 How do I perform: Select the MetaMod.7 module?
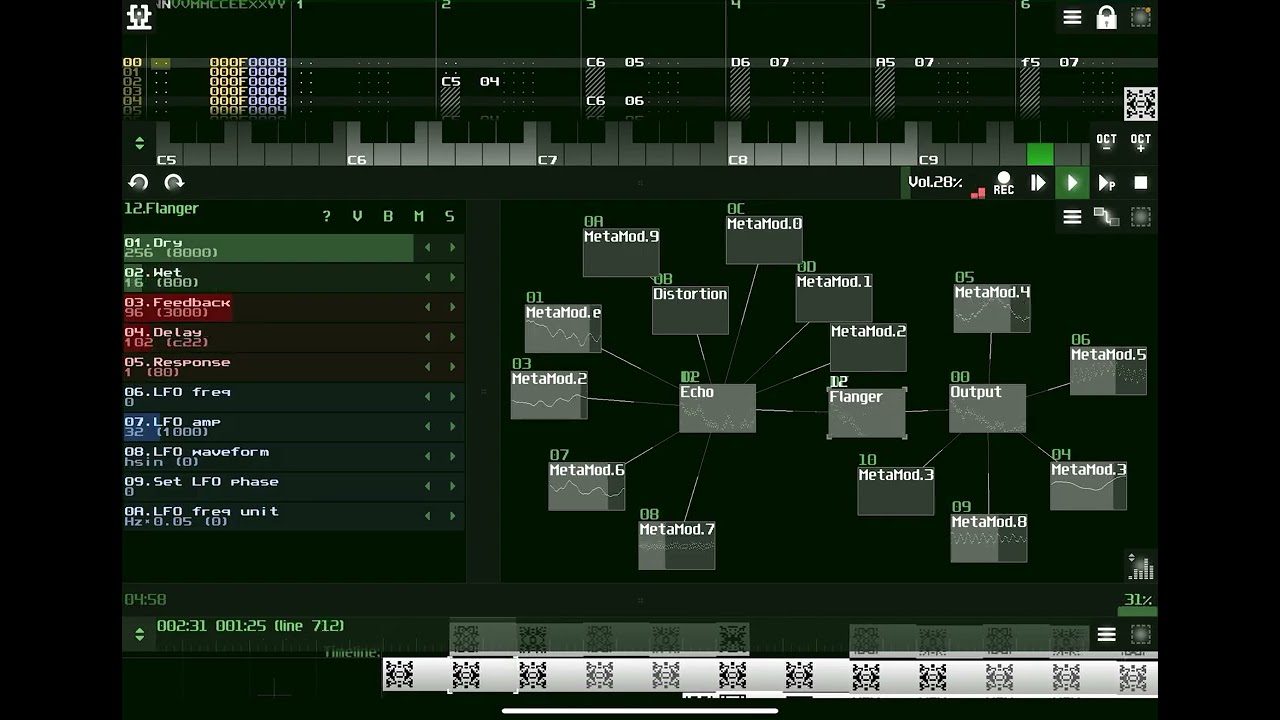click(x=677, y=545)
